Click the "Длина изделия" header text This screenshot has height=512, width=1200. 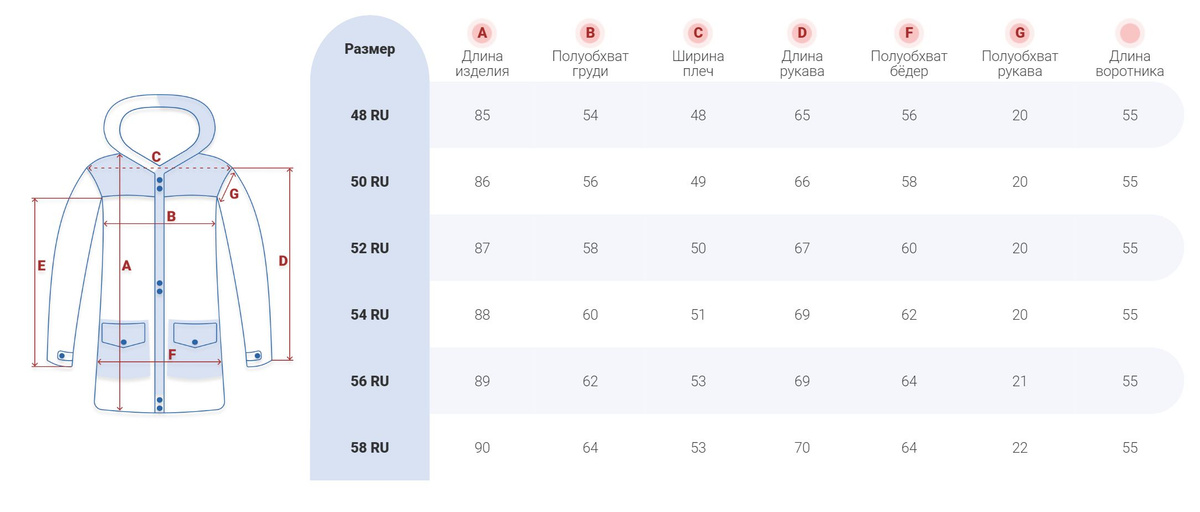(x=482, y=64)
